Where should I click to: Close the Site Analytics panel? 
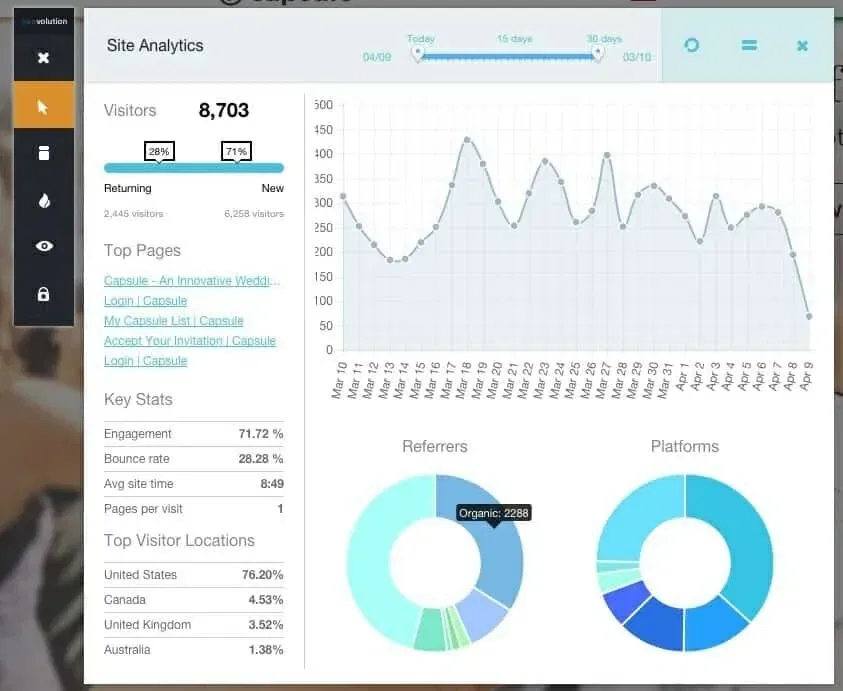[802, 45]
